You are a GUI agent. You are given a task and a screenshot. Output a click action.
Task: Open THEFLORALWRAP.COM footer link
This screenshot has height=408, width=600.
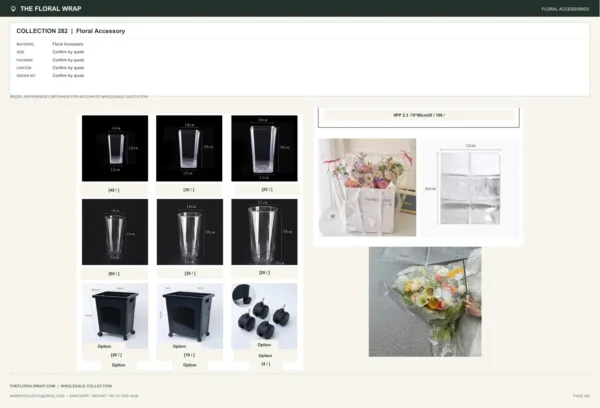33,386
